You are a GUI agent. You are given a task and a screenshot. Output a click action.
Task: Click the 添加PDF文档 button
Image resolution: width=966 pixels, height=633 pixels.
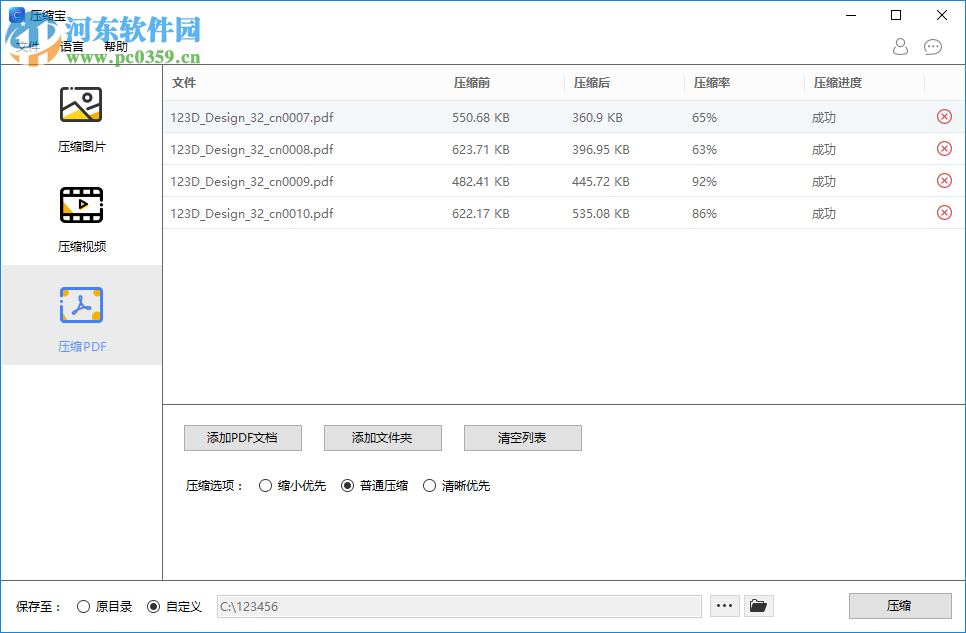[242, 438]
